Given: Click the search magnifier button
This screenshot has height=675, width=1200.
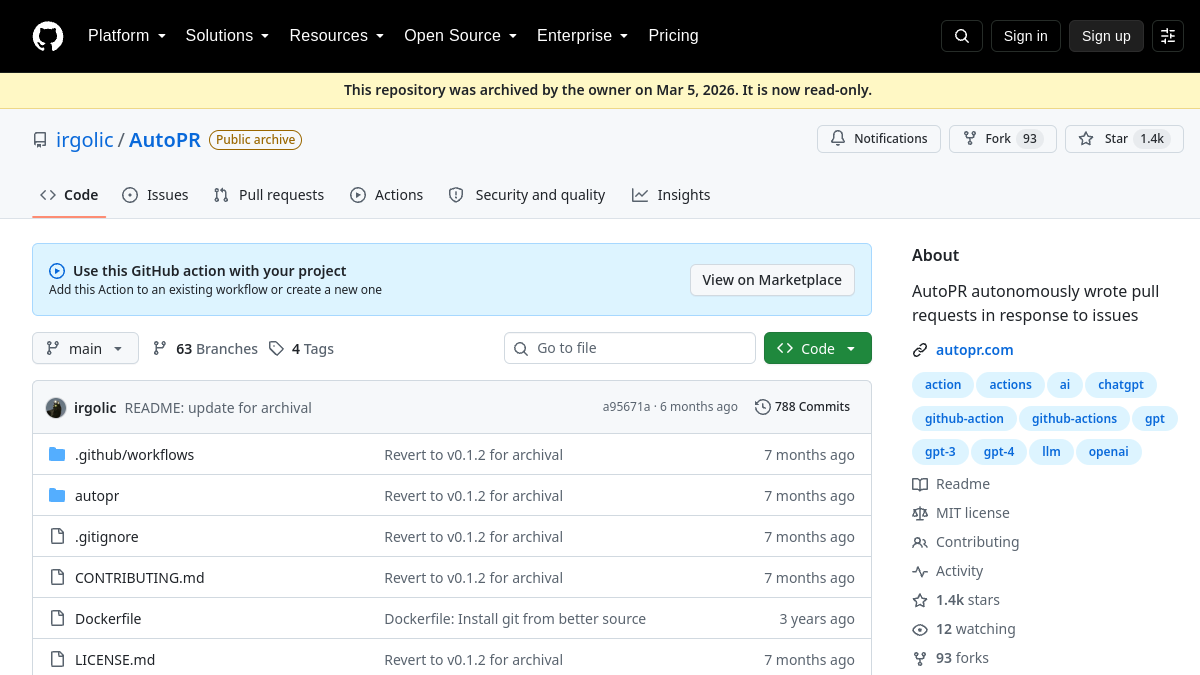Looking at the screenshot, I should point(962,36).
